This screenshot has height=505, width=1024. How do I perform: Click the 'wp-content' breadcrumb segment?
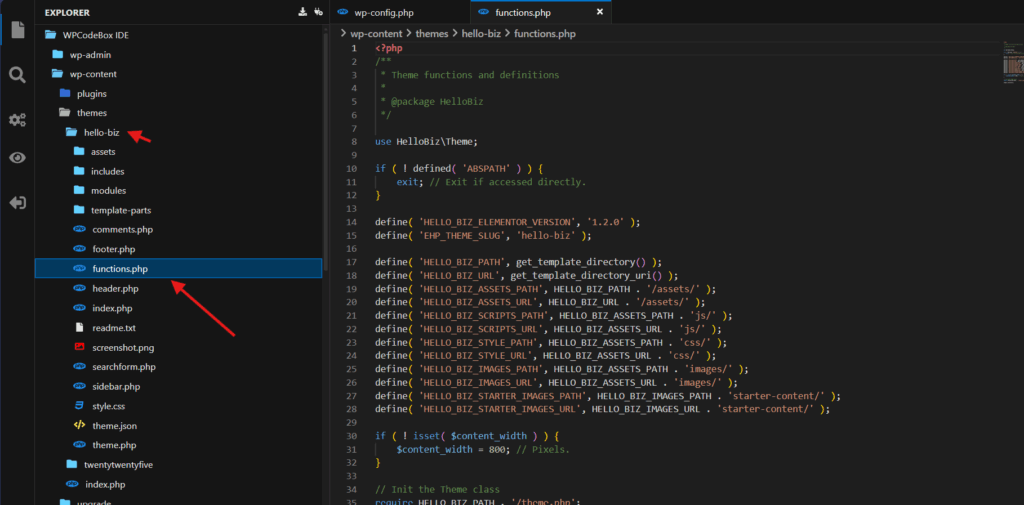(x=377, y=33)
